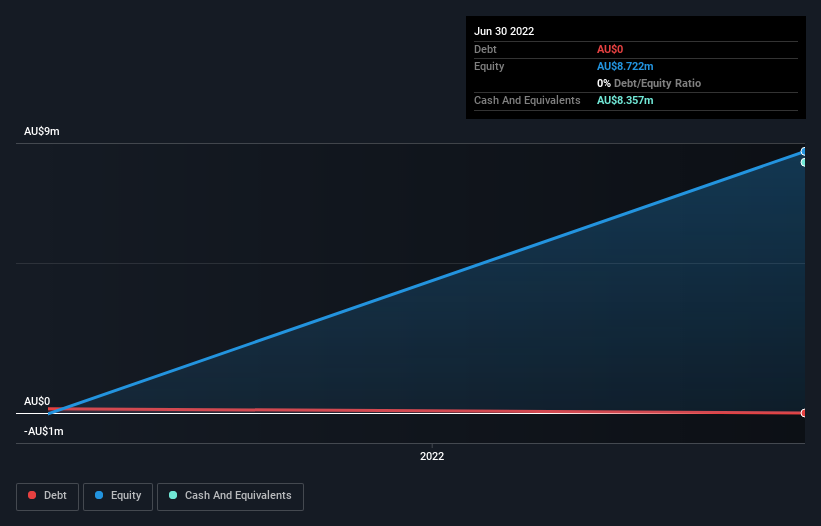
Task: Click the teal Cash data point marker
Action: click(804, 163)
